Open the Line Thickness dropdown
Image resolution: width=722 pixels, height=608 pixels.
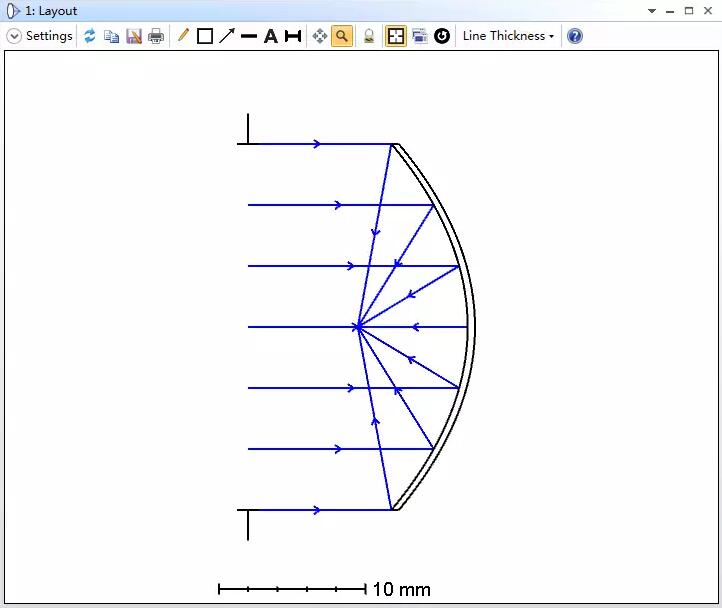[508, 36]
